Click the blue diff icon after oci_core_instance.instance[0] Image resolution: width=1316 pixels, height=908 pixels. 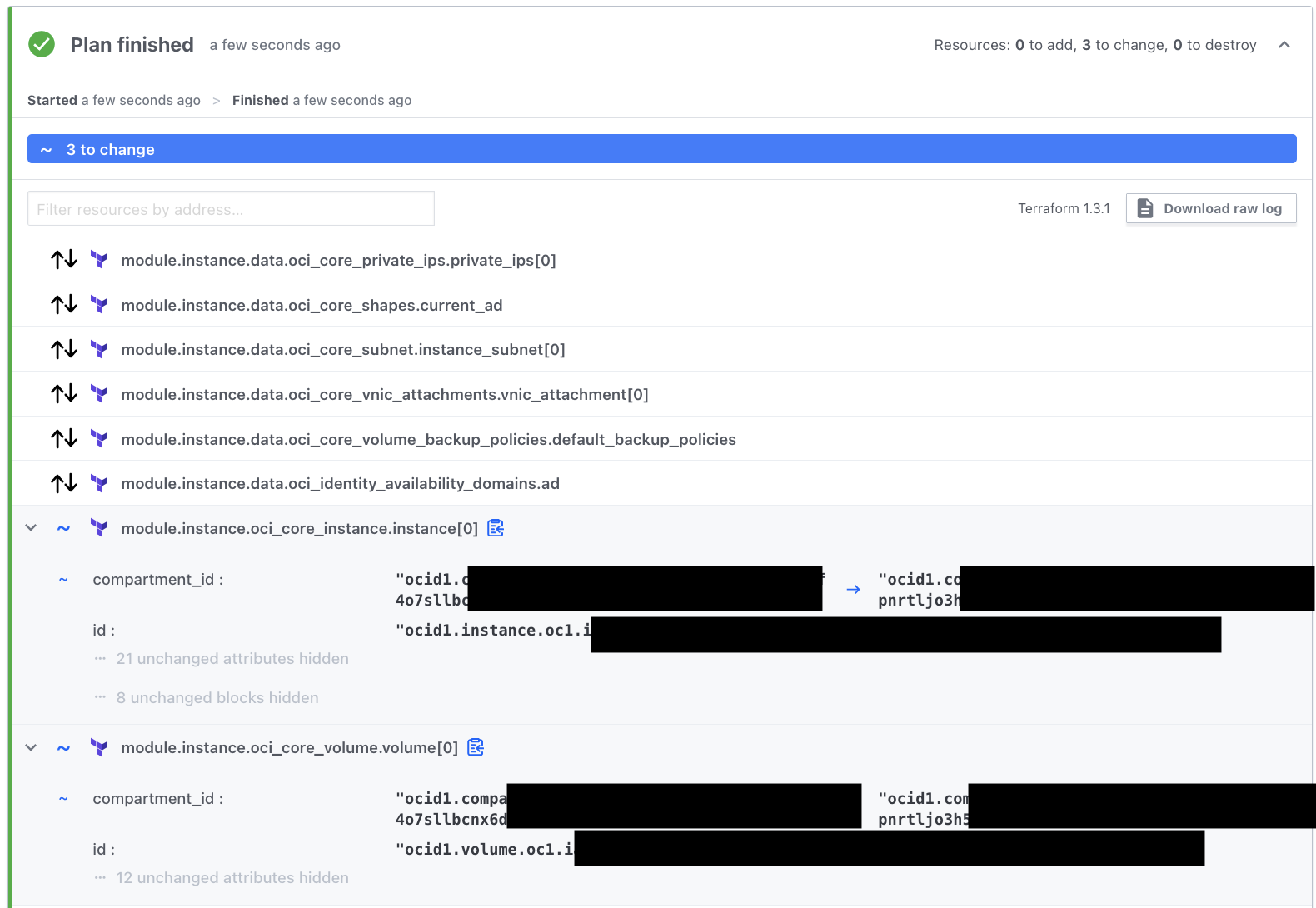pyautogui.click(x=496, y=528)
